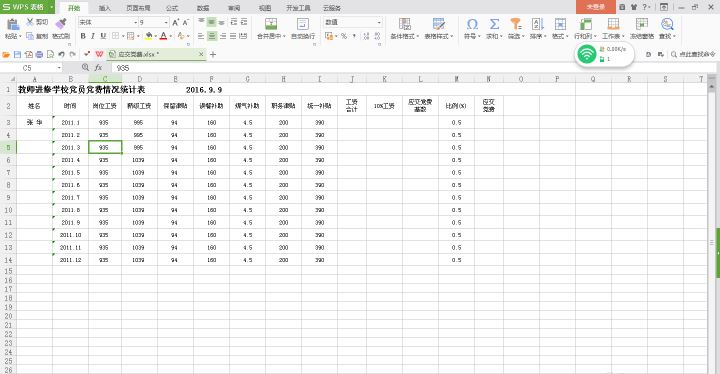Click the Merge and Center icon
Screen dimensions: 720x374
[x=271, y=24]
